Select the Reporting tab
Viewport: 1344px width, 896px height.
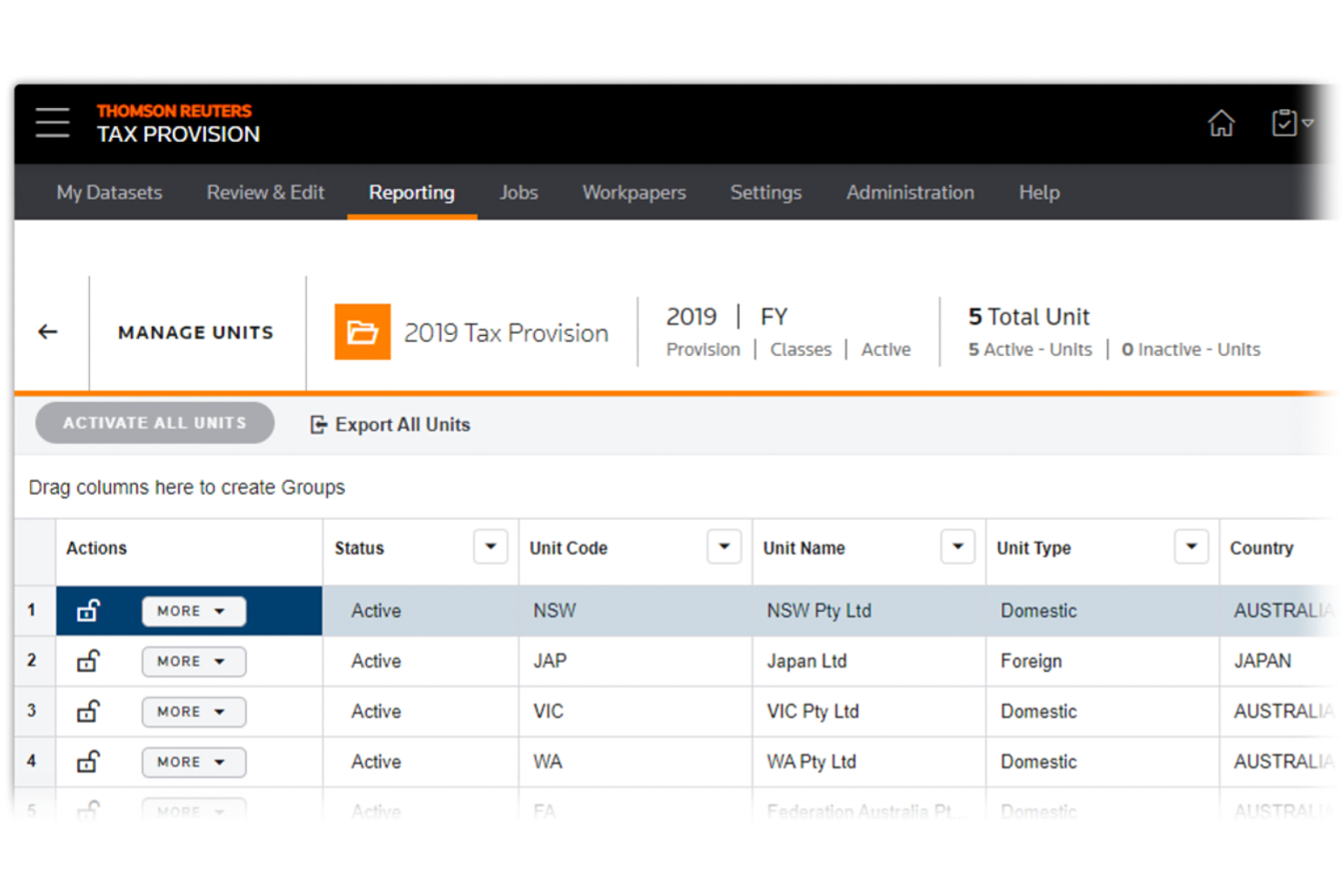(411, 192)
